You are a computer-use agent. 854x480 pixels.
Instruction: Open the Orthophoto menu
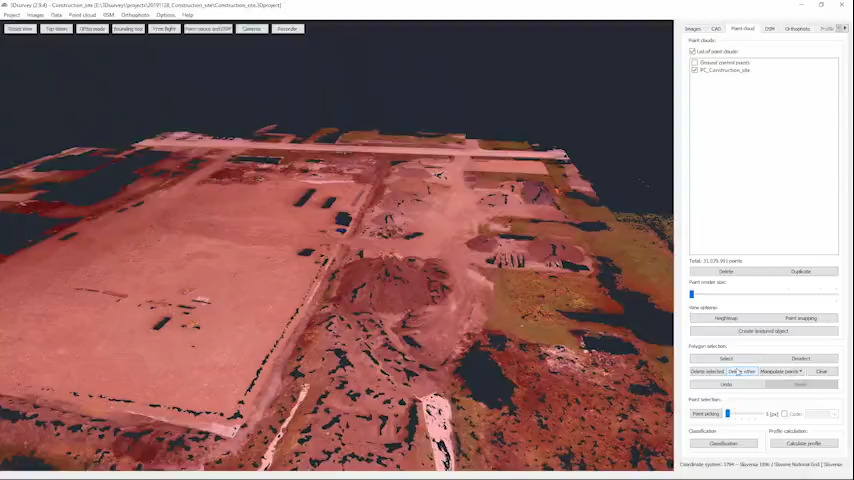[x=135, y=15]
